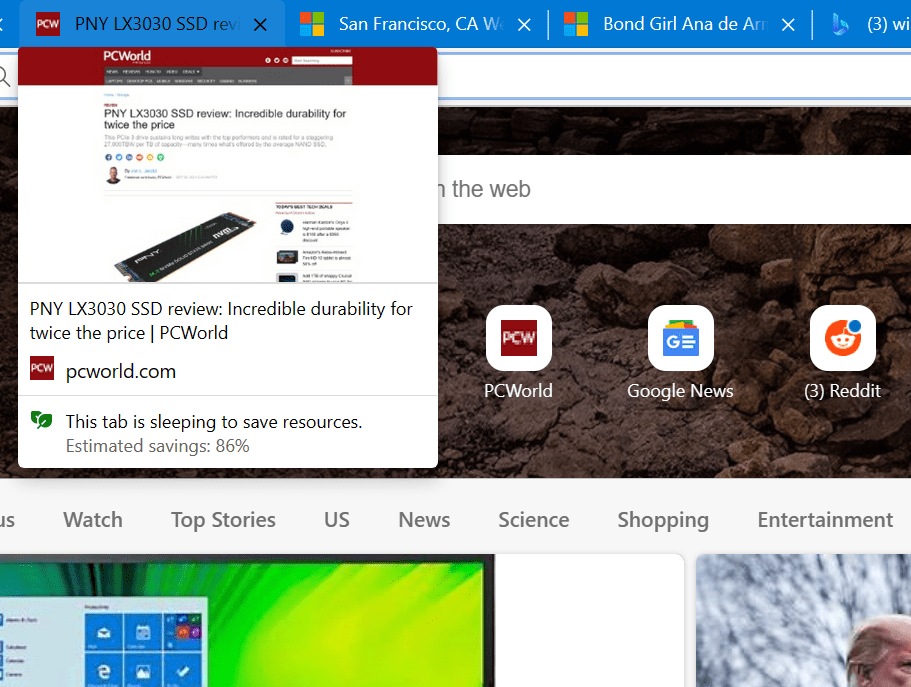
Task: Open the Watch feed category
Action: 93,520
